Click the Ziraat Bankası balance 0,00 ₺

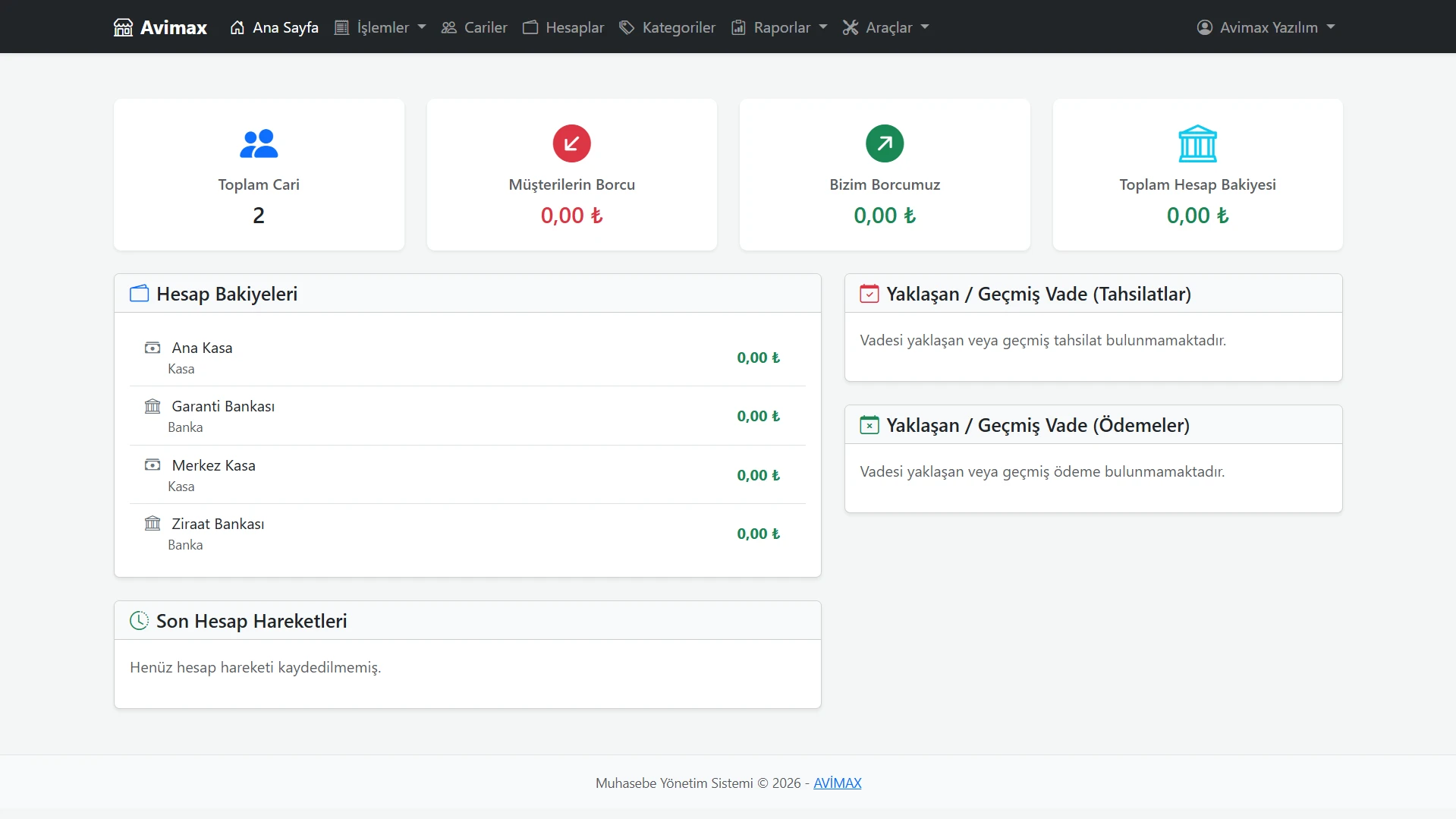click(x=759, y=534)
